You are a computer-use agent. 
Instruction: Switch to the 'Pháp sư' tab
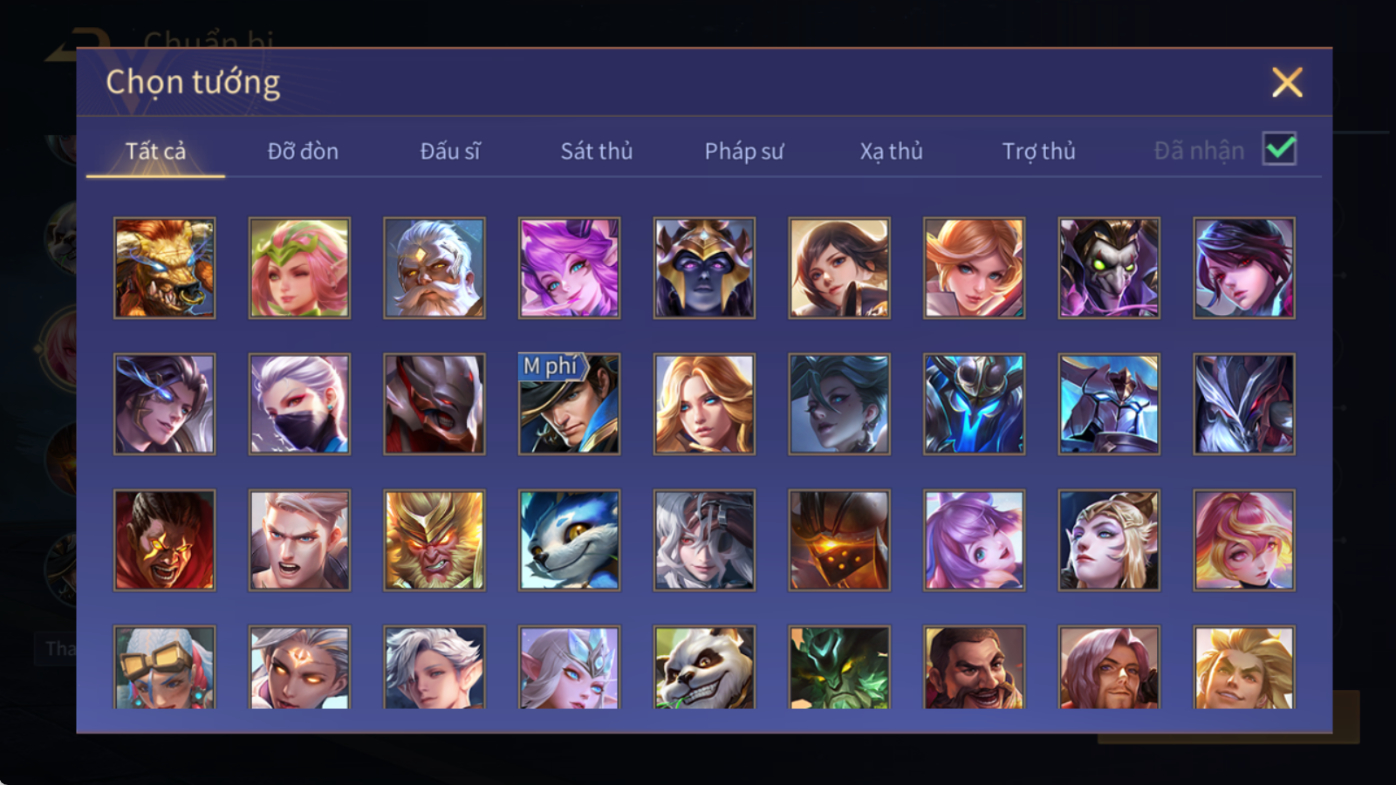coord(744,151)
